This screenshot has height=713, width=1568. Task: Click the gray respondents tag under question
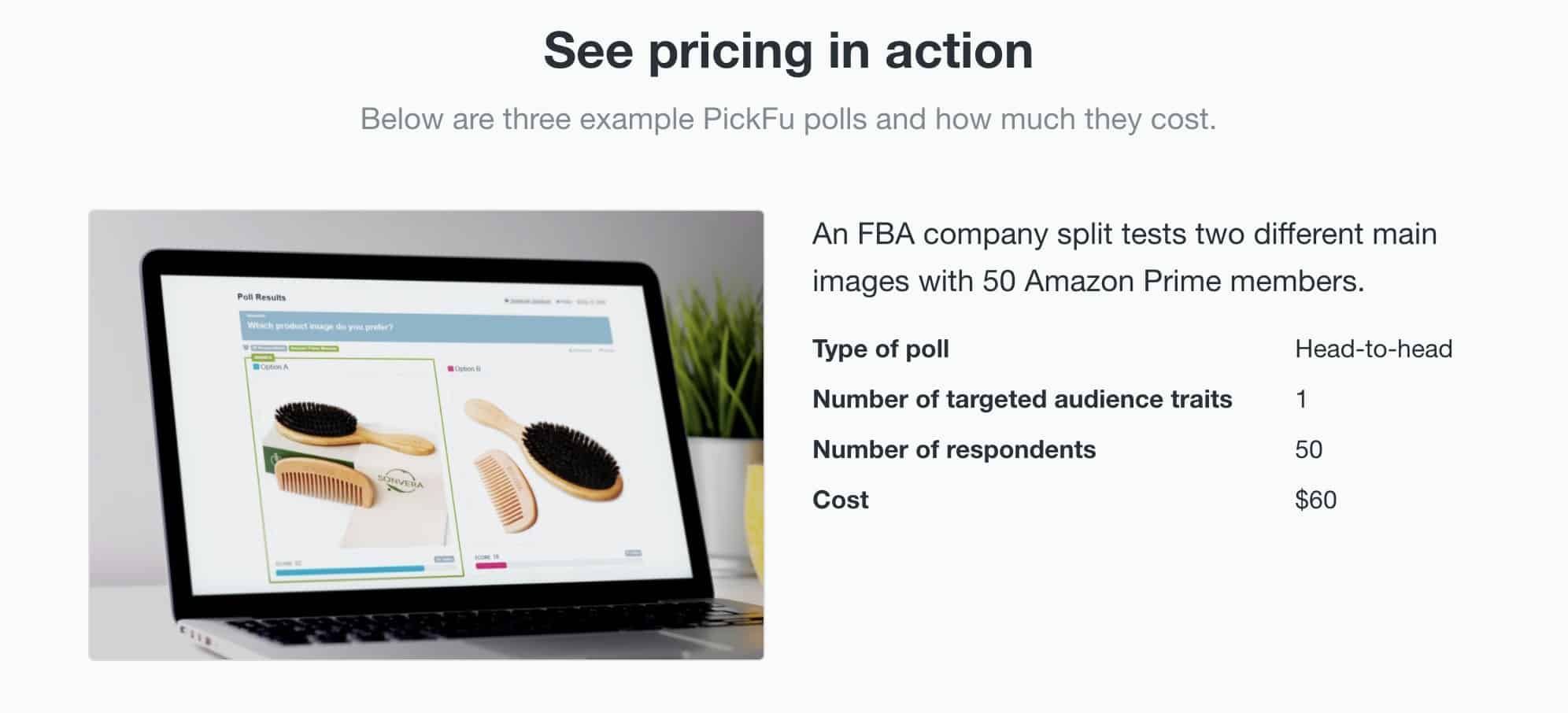pyautogui.click(x=268, y=347)
